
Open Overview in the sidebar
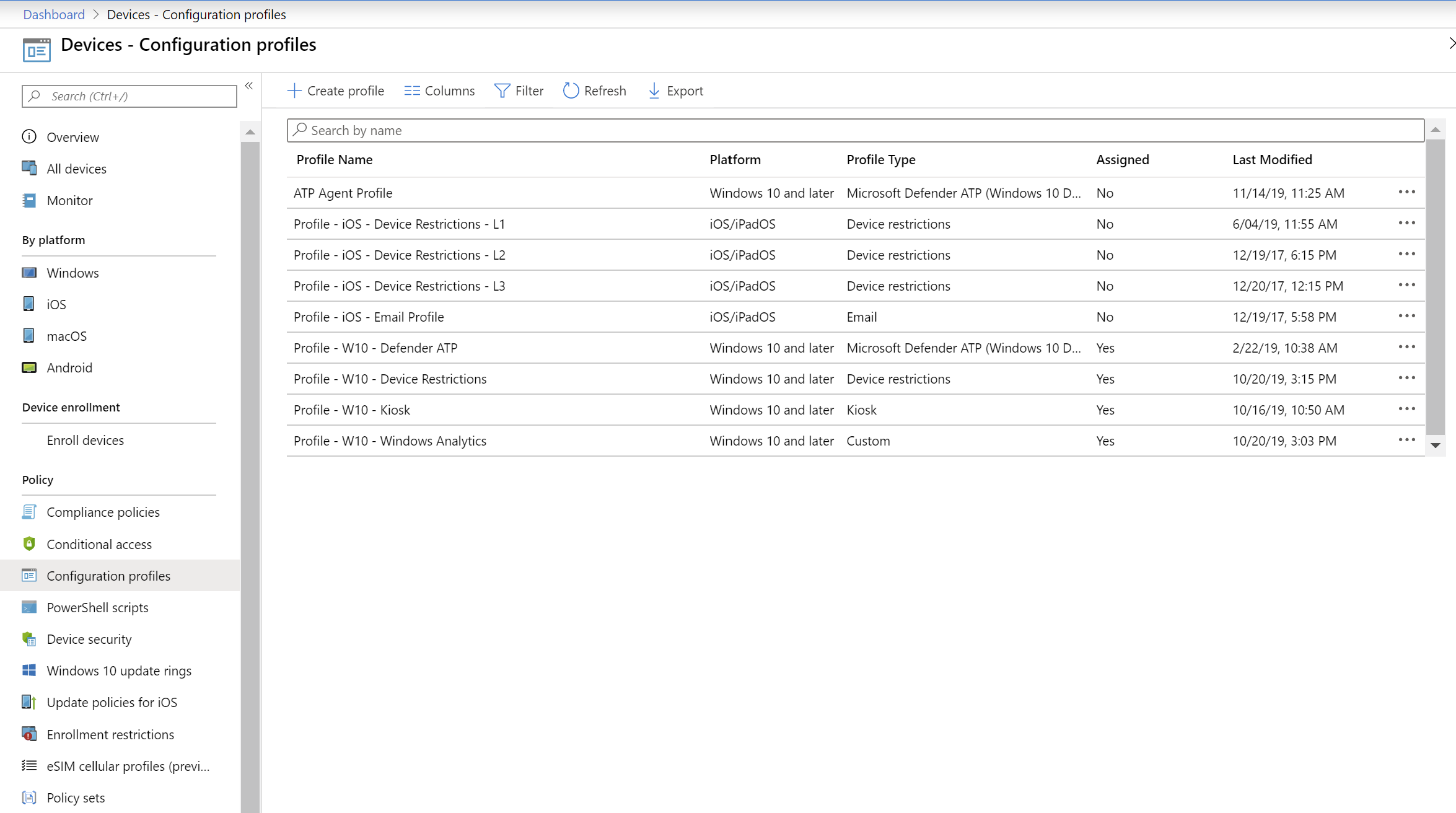(72, 137)
